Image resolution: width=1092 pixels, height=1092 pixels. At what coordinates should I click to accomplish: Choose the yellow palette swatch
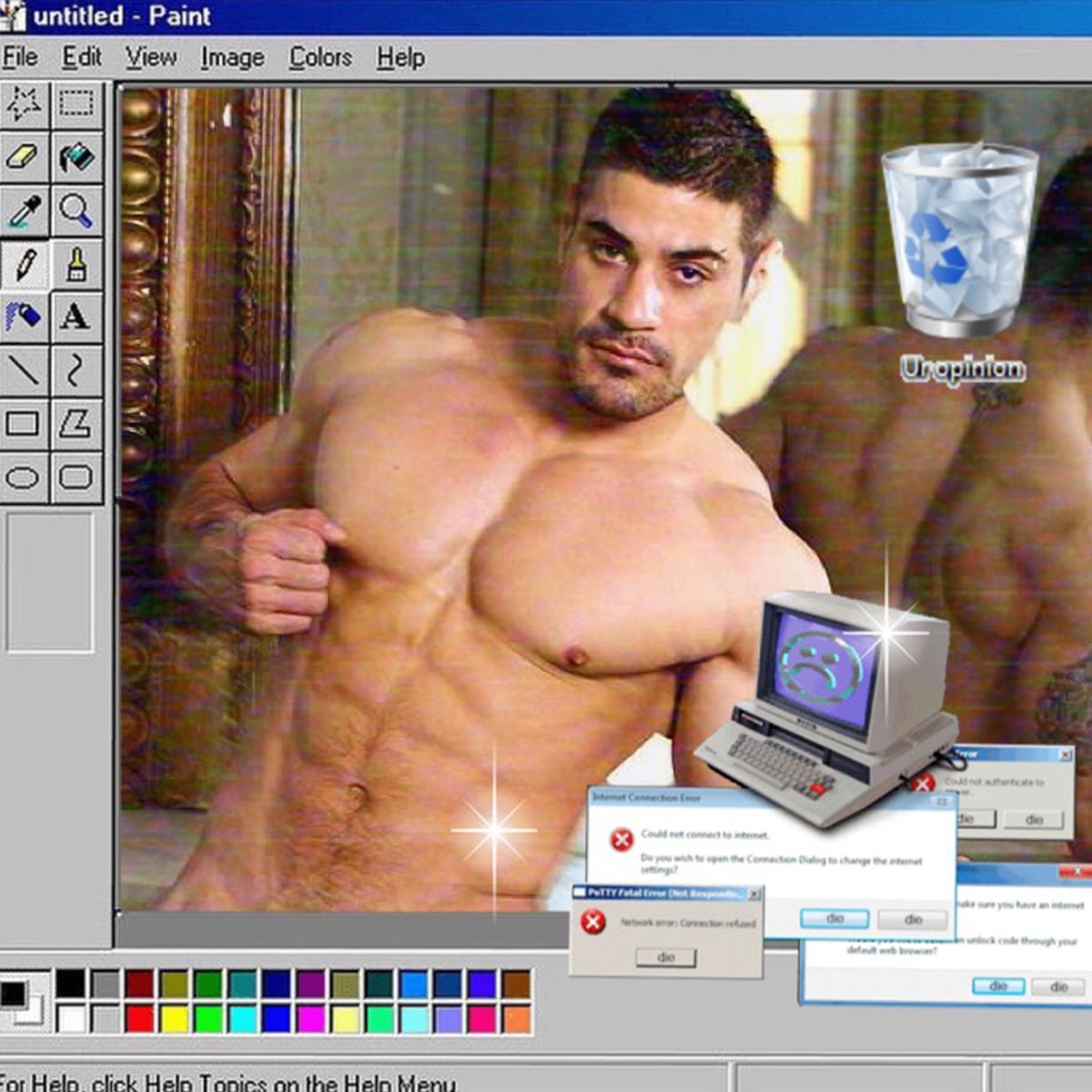pos(174,1017)
